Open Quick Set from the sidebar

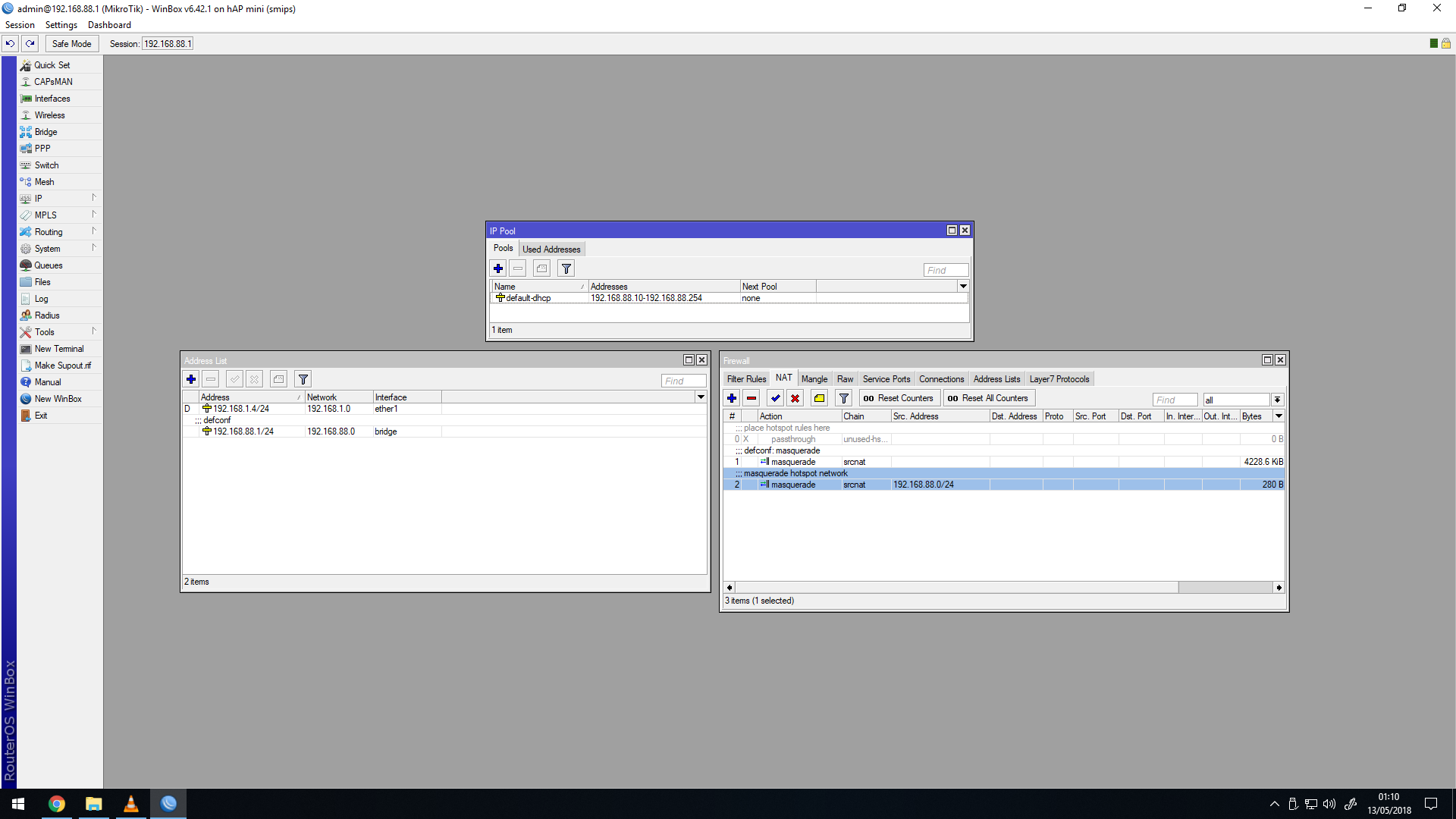tap(51, 64)
